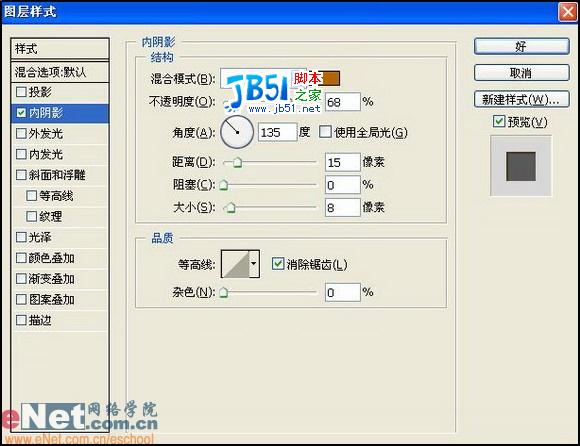Toggle the 预览 preview checkbox
The image size is (580, 446).
coord(499,121)
